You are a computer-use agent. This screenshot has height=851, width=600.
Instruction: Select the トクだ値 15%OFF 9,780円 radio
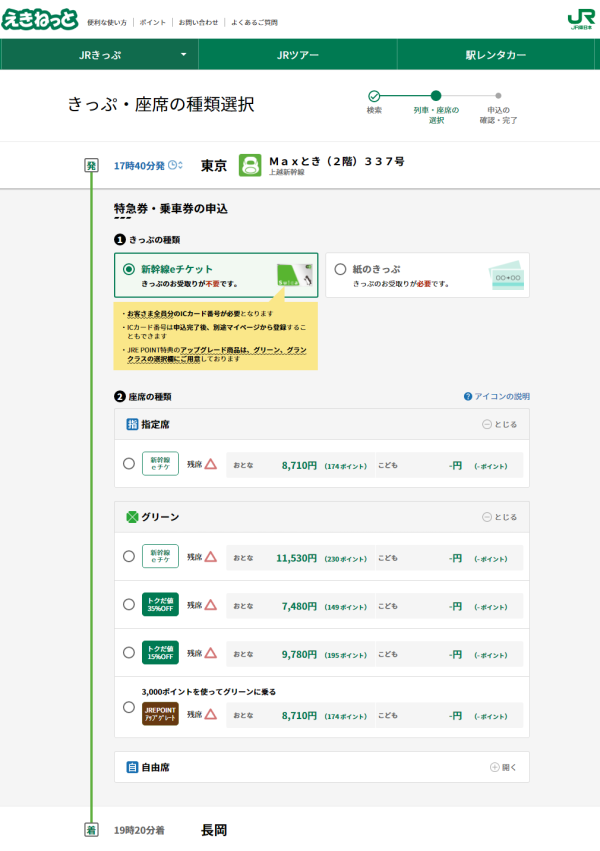click(x=129, y=652)
